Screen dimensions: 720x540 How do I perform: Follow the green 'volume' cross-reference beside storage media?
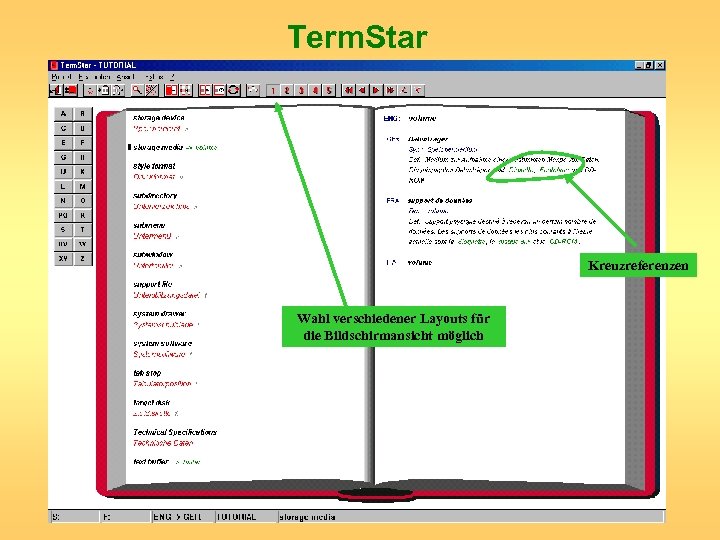(206, 147)
